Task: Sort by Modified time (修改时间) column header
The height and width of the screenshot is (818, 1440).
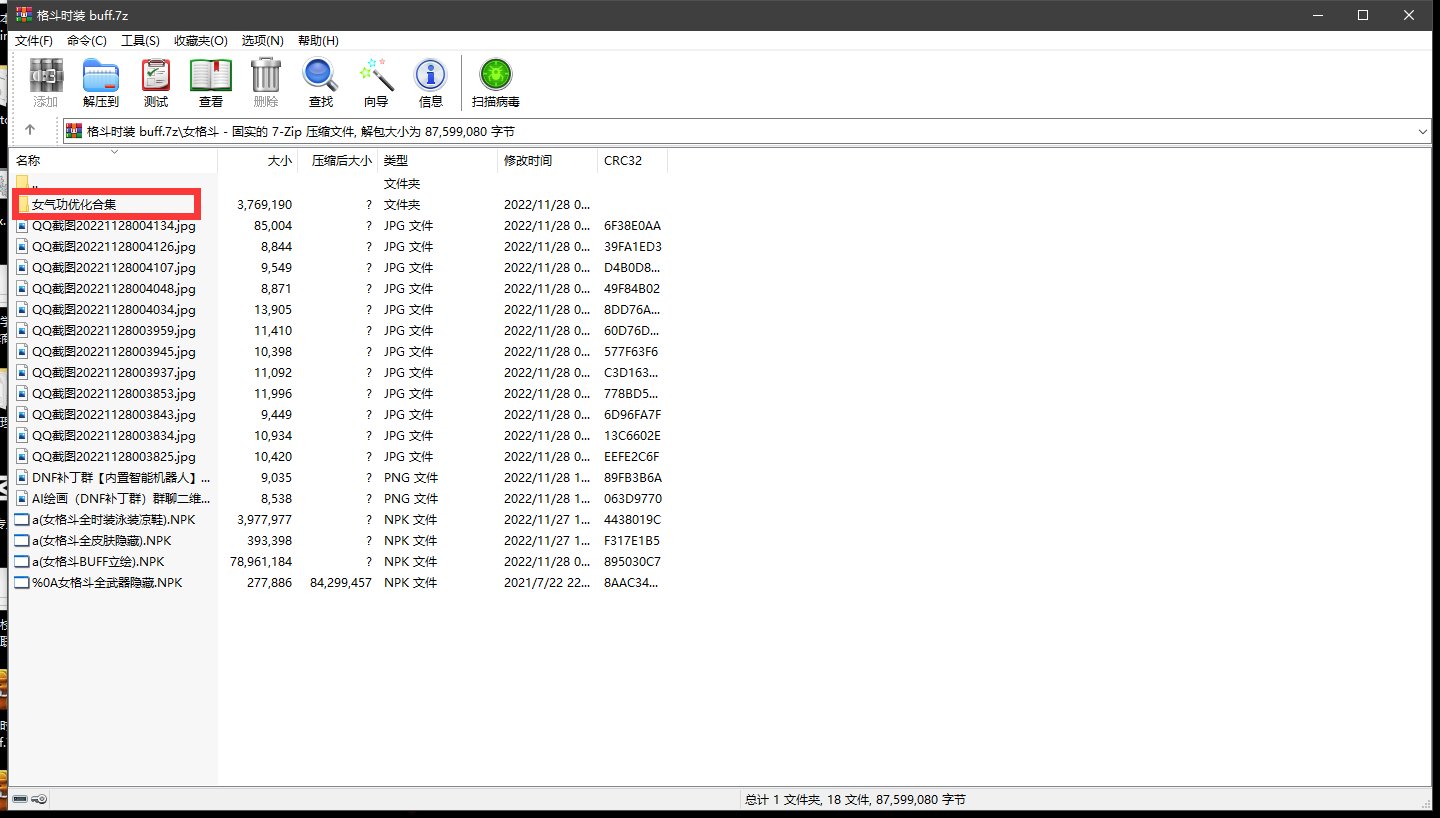Action: tap(527, 161)
